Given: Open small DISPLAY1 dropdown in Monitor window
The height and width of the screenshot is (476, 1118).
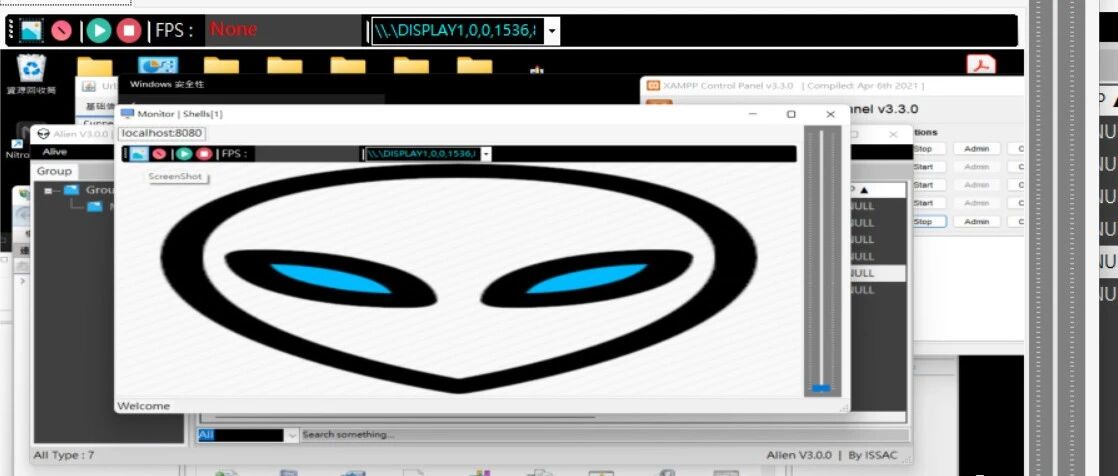Looking at the screenshot, I should [486, 154].
